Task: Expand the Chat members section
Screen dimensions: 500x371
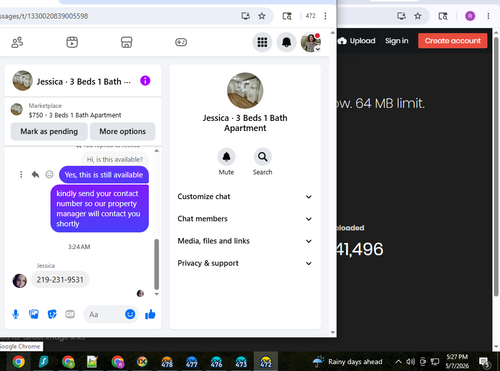Action: (245, 219)
